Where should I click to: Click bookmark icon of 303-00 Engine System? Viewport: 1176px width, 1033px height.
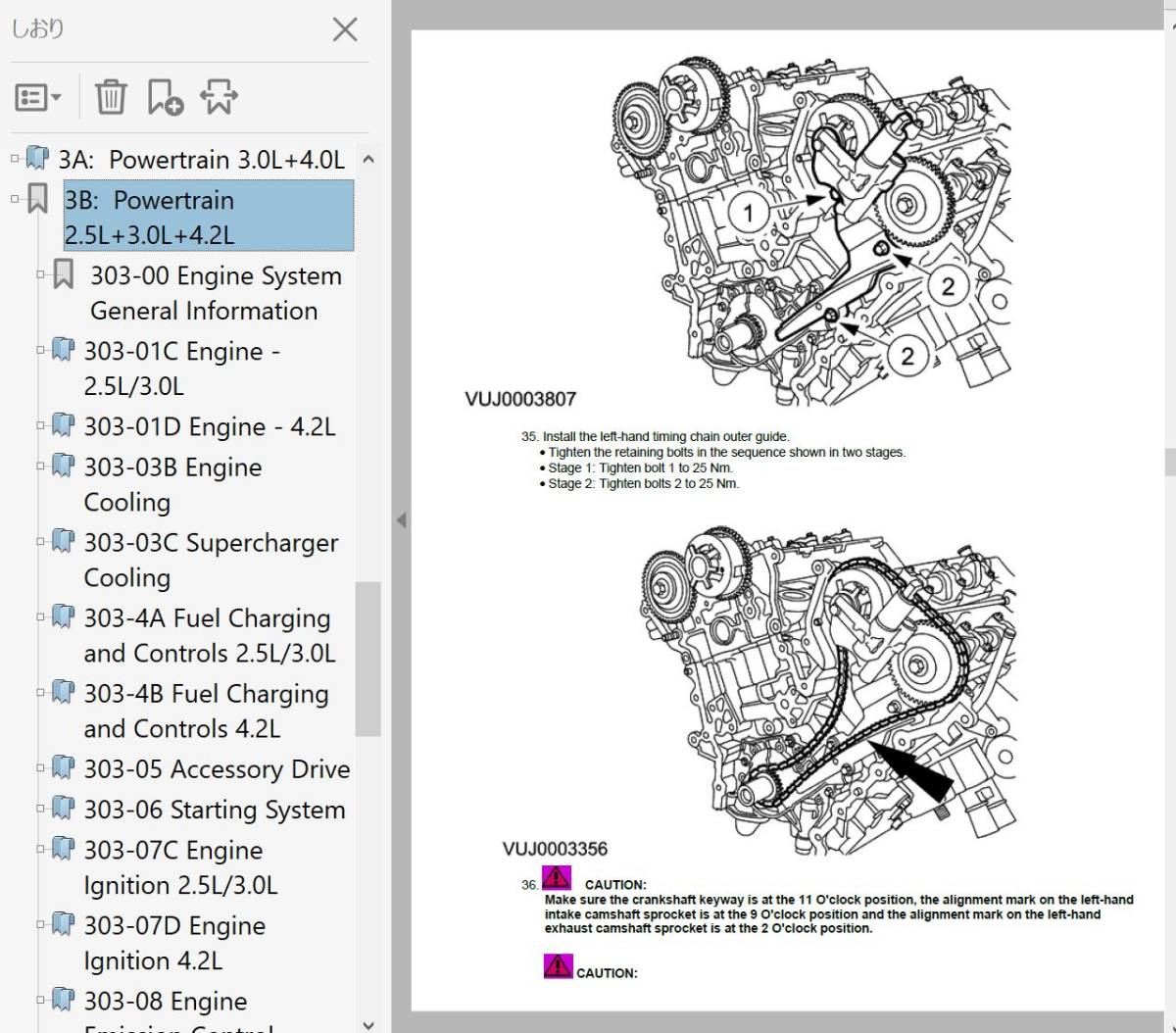64,274
